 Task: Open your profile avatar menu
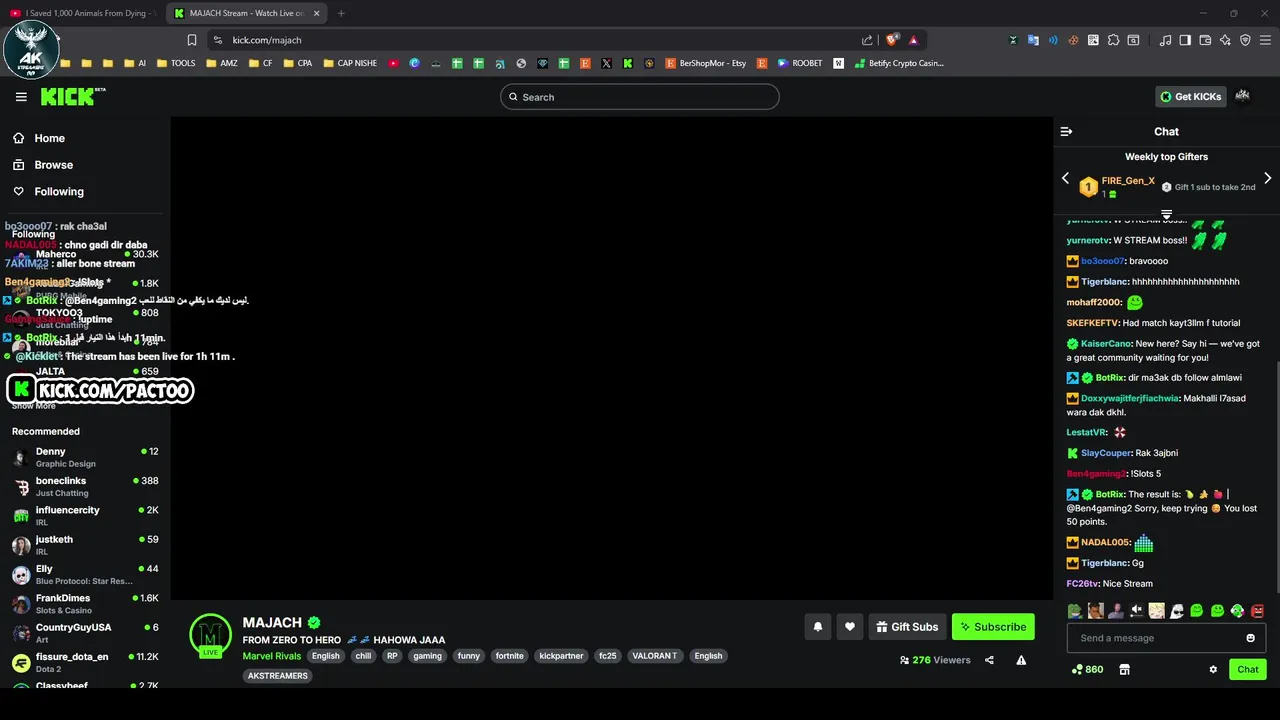point(1242,96)
